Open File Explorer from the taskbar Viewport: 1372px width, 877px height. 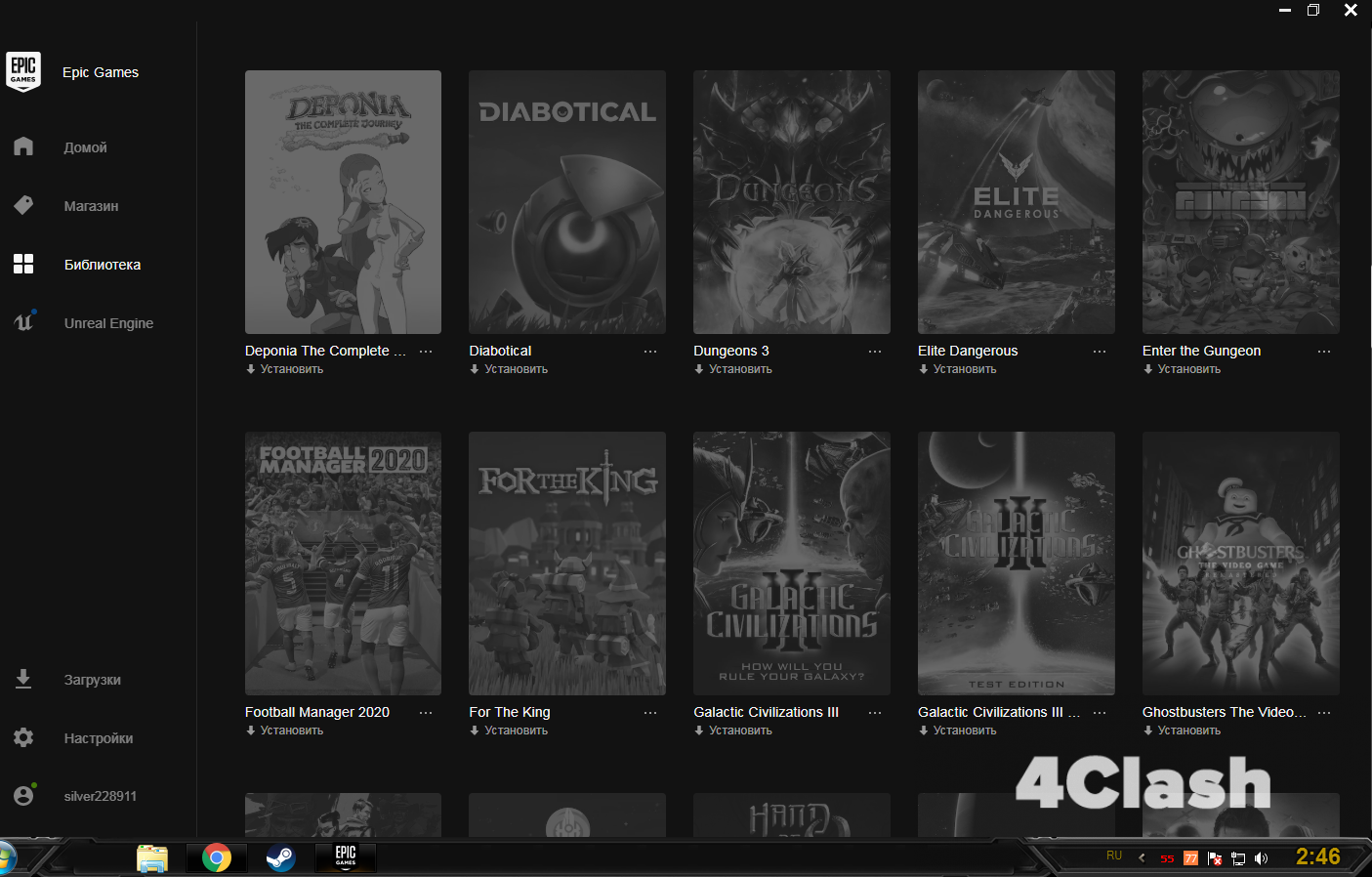click(x=152, y=858)
